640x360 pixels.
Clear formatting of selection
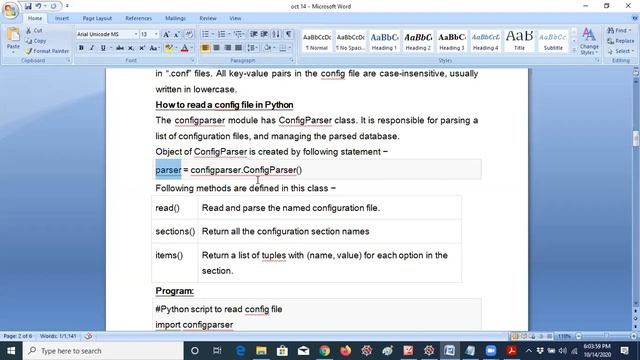(x=189, y=35)
